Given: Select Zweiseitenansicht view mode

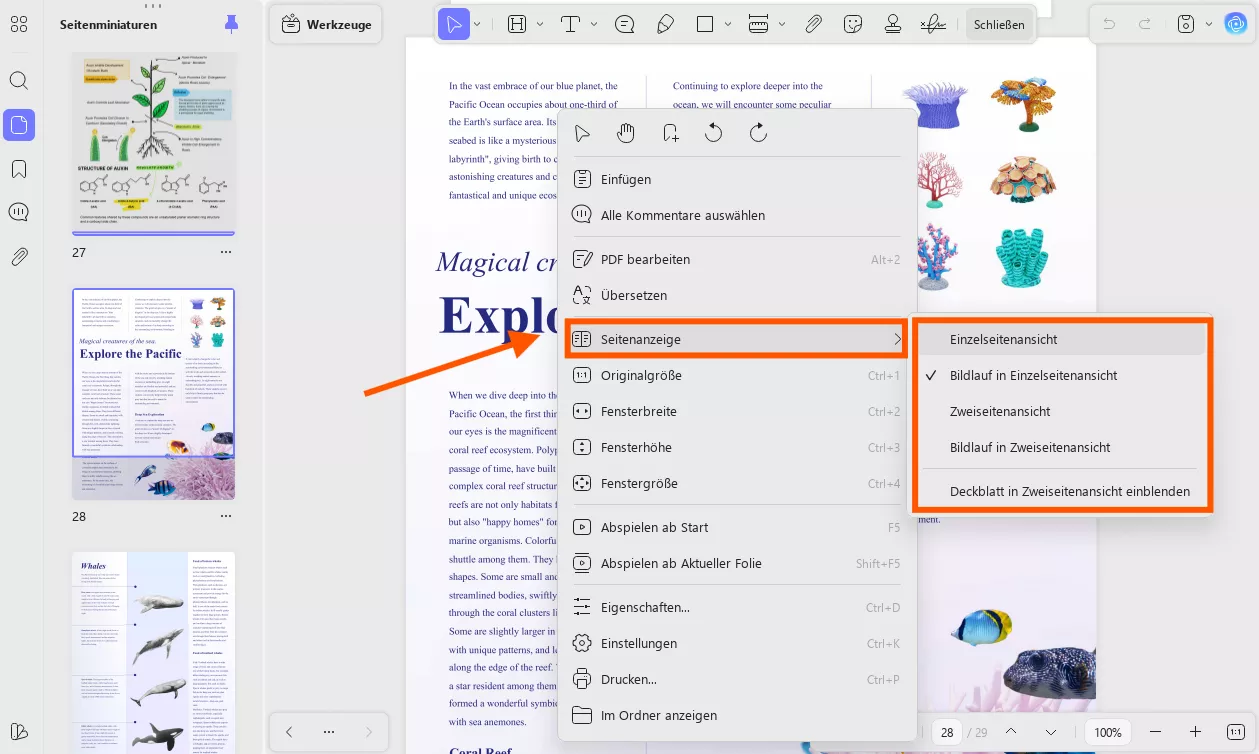Looking at the screenshot, I should click(x=1059, y=411).
